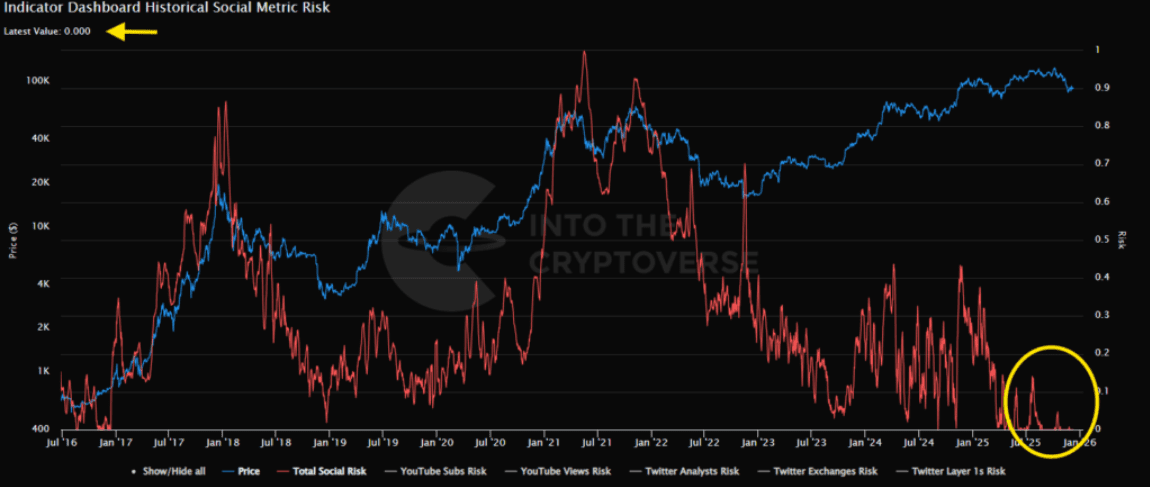Click the yellow arrow pointing at Latest Value
The height and width of the screenshot is (487, 1150).
click(x=131, y=32)
